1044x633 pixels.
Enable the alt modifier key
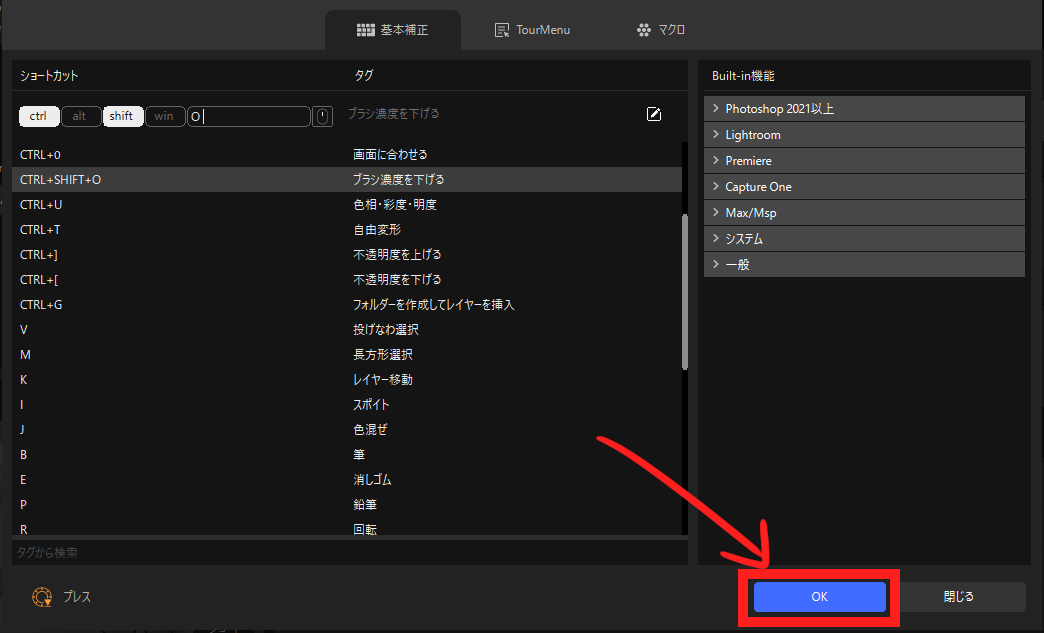coord(80,117)
